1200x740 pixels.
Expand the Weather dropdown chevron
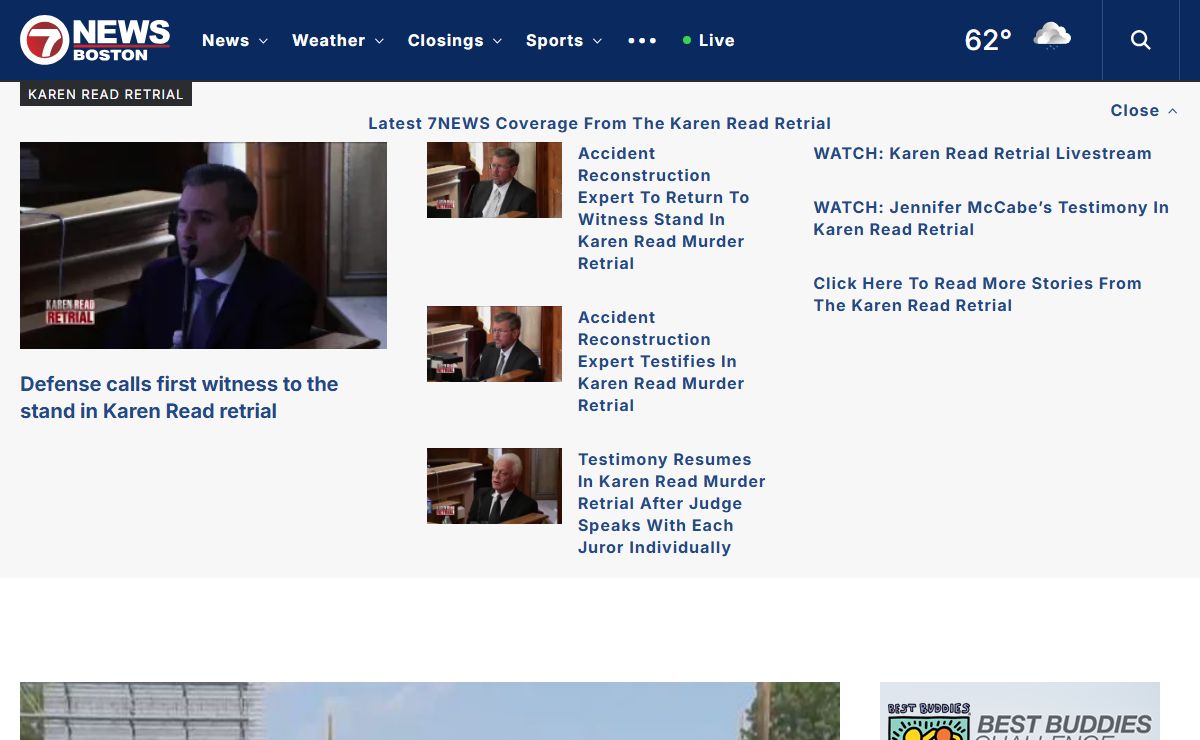click(379, 41)
